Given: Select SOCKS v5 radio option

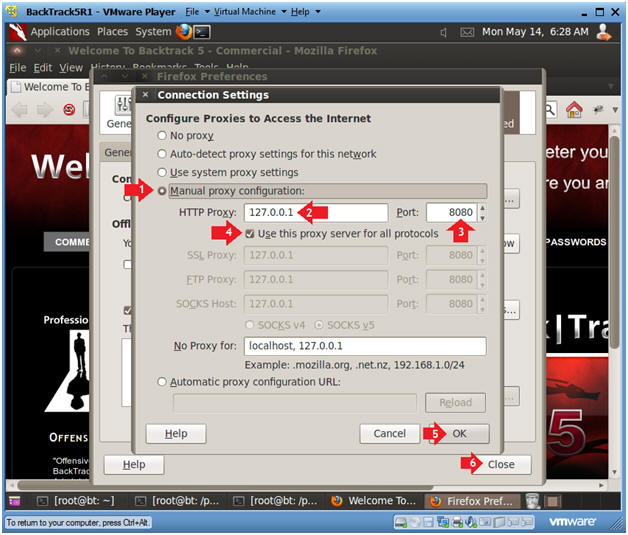Looking at the screenshot, I should [319, 325].
